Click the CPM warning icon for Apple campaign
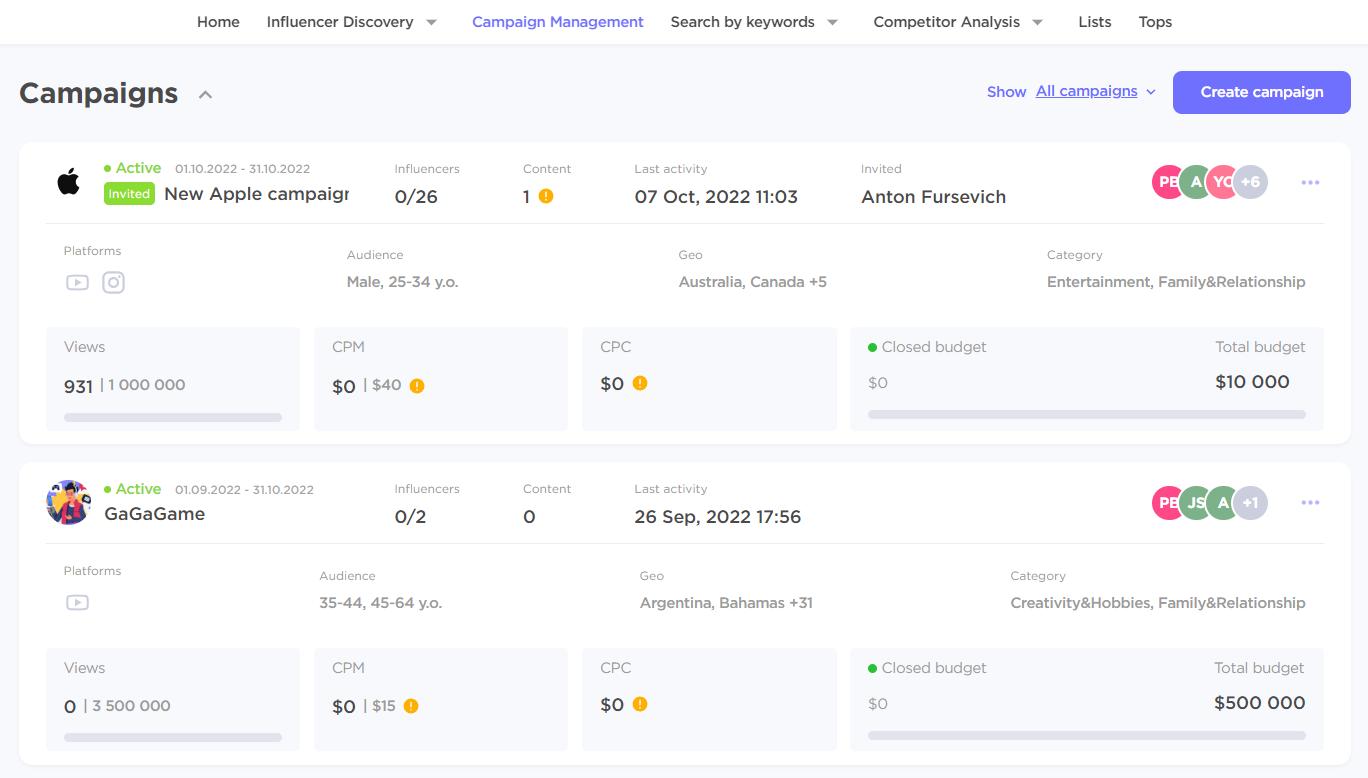 (x=417, y=386)
